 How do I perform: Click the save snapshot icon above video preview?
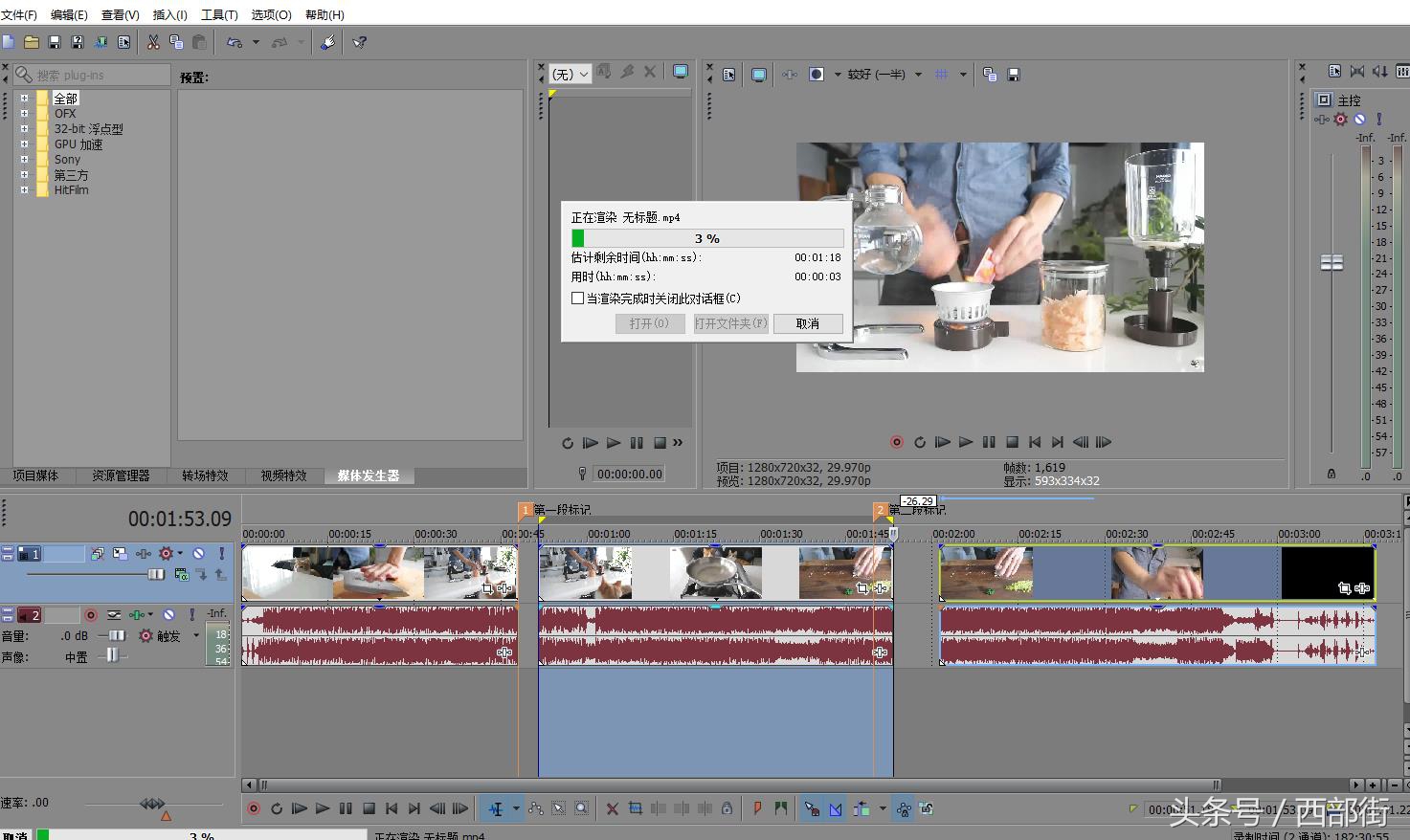pyautogui.click(x=1014, y=75)
